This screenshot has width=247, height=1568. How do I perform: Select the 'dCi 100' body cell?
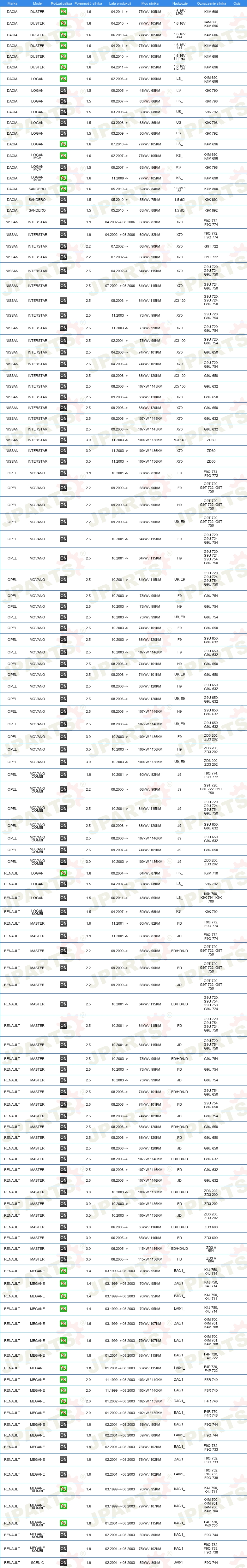click(179, 341)
